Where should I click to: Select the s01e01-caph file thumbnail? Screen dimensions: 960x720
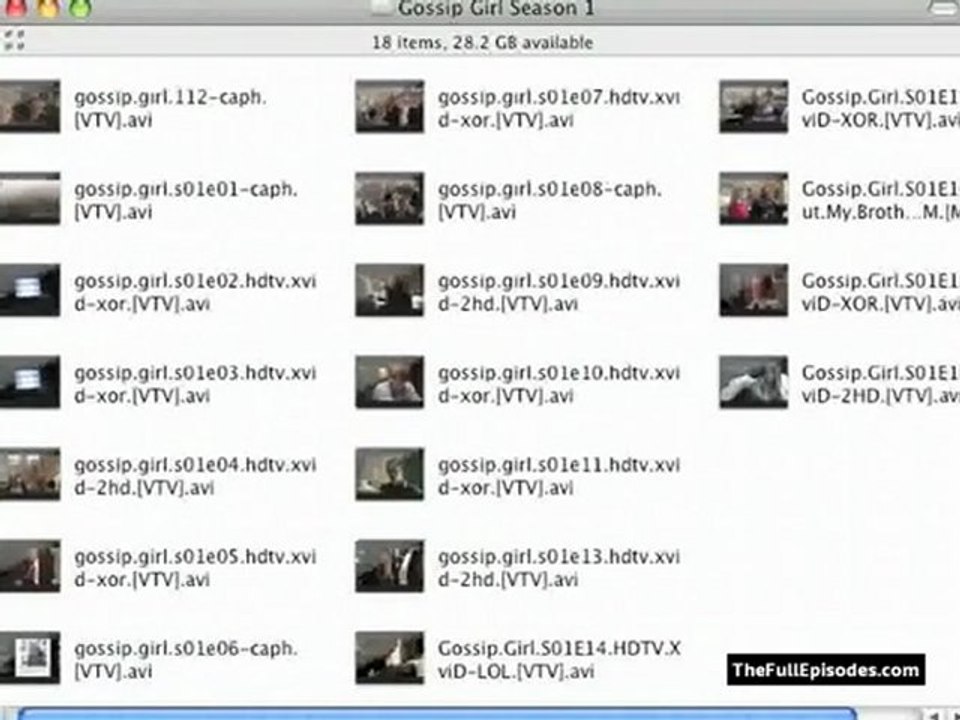(29, 198)
